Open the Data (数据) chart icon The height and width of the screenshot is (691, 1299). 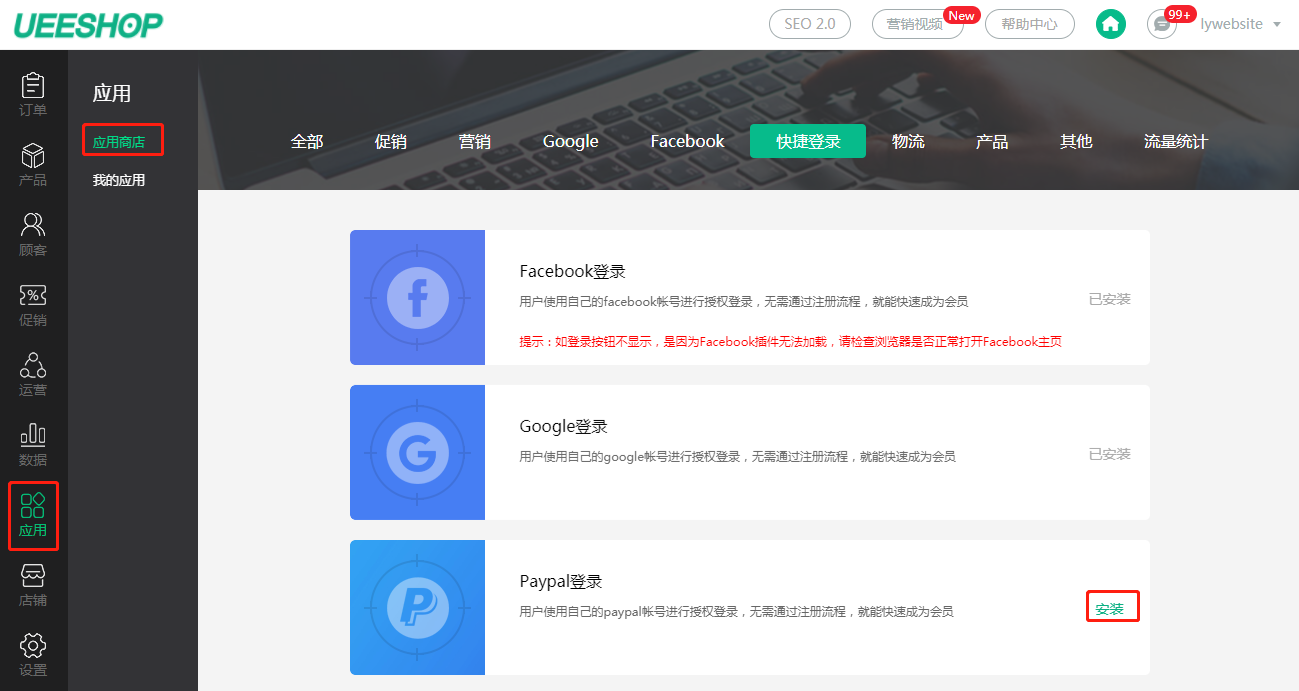coord(33,444)
